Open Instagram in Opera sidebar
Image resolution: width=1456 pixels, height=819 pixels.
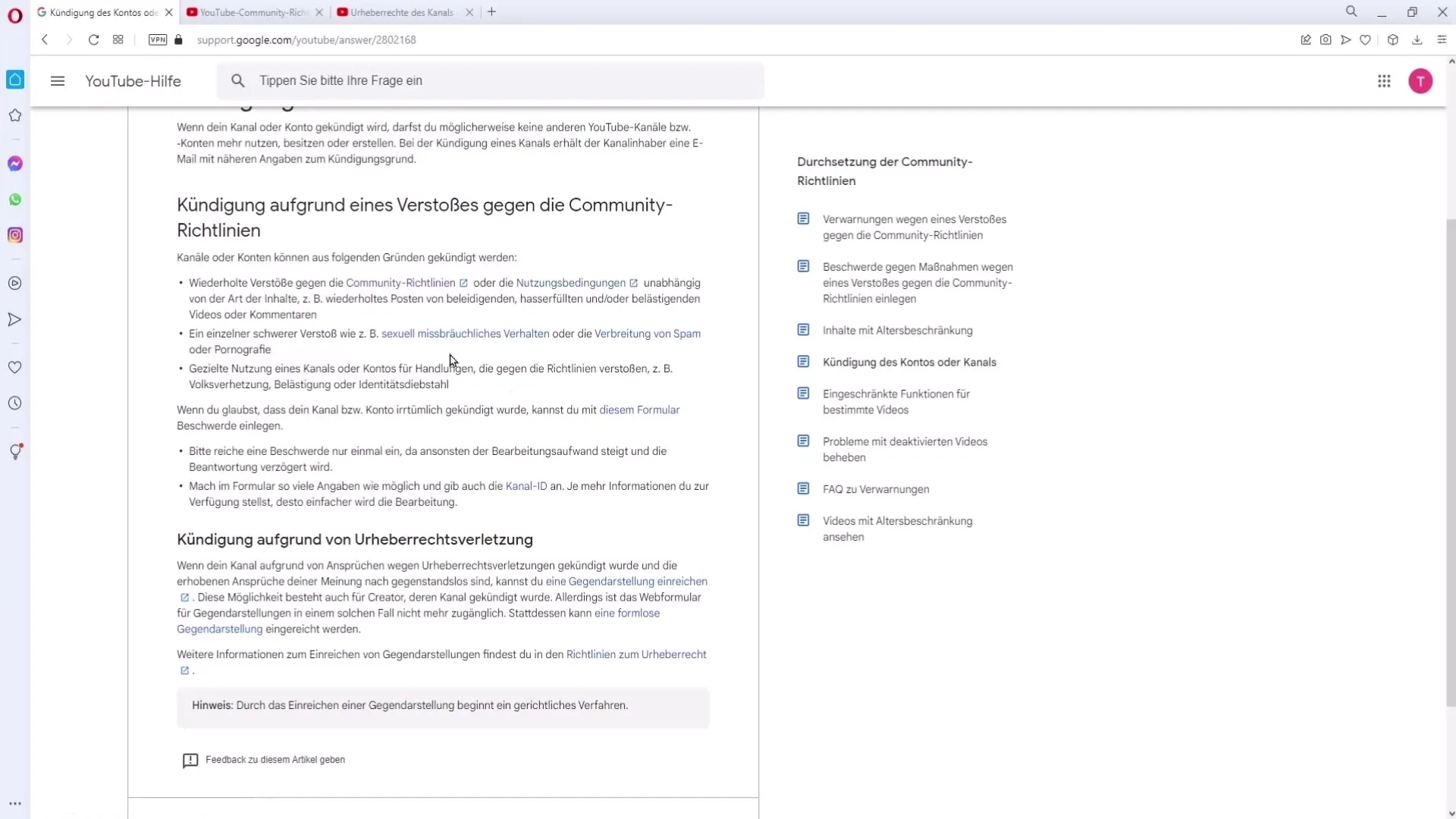(x=15, y=235)
